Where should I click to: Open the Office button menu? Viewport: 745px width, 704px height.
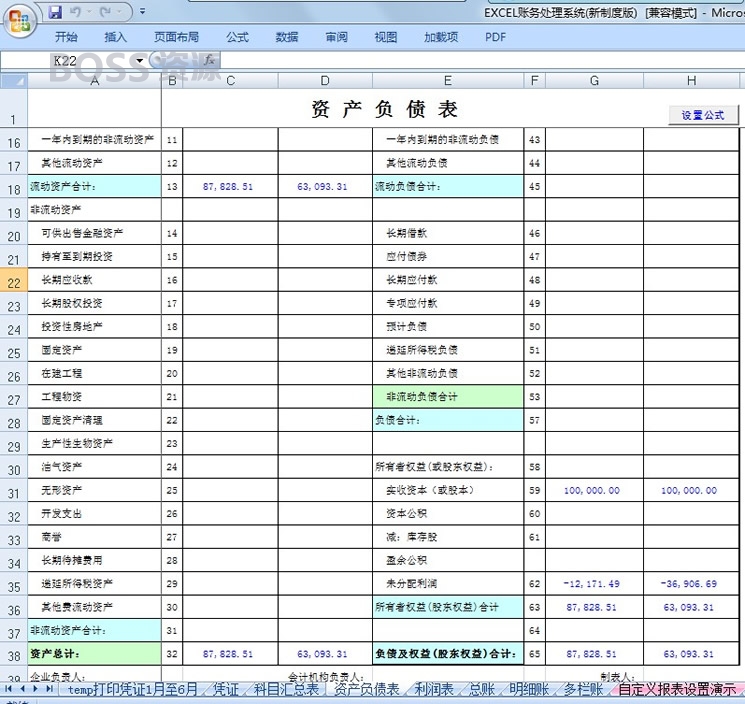pyautogui.click(x=19, y=20)
